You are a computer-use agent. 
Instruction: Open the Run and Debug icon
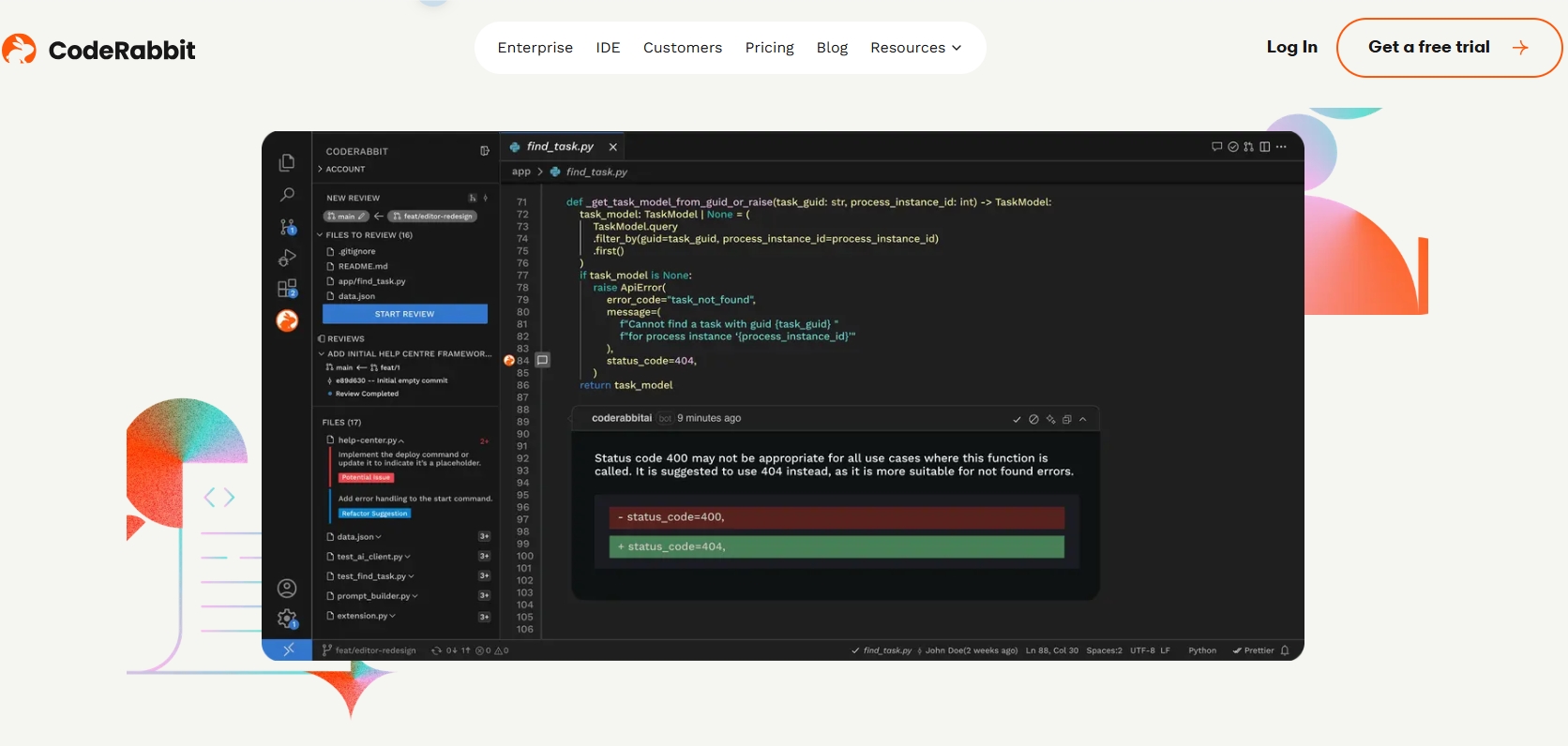coord(287,258)
